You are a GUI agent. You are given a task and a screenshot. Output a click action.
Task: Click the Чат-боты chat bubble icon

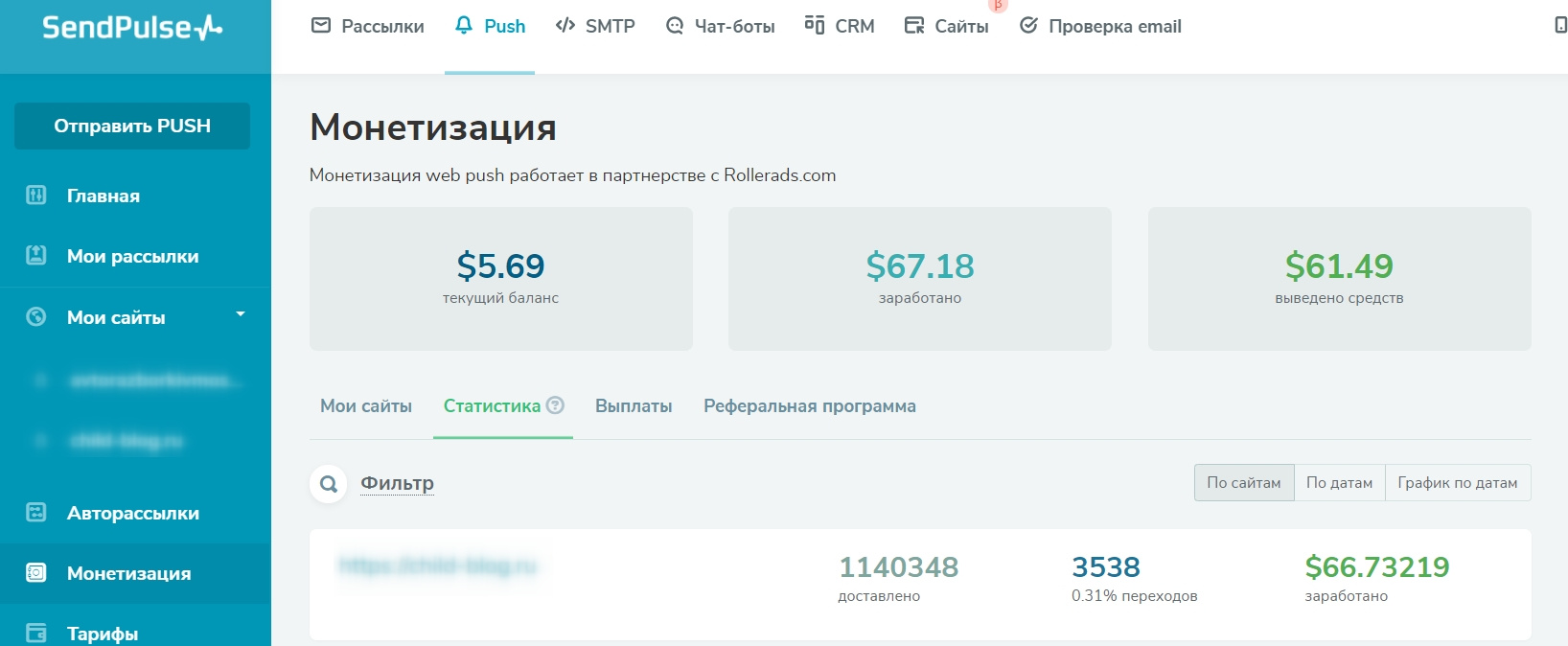[x=675, y=26]
